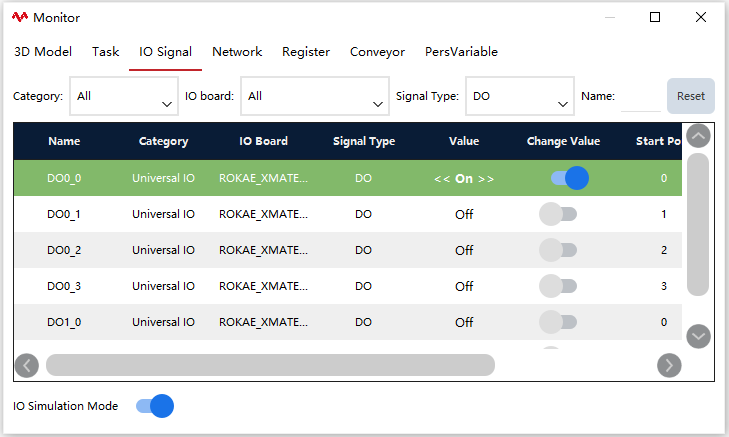The height and width of the screenshot is (437, 729).
Task: Click the horizontal scrollbar thumb
Action: tap(270, 365)
